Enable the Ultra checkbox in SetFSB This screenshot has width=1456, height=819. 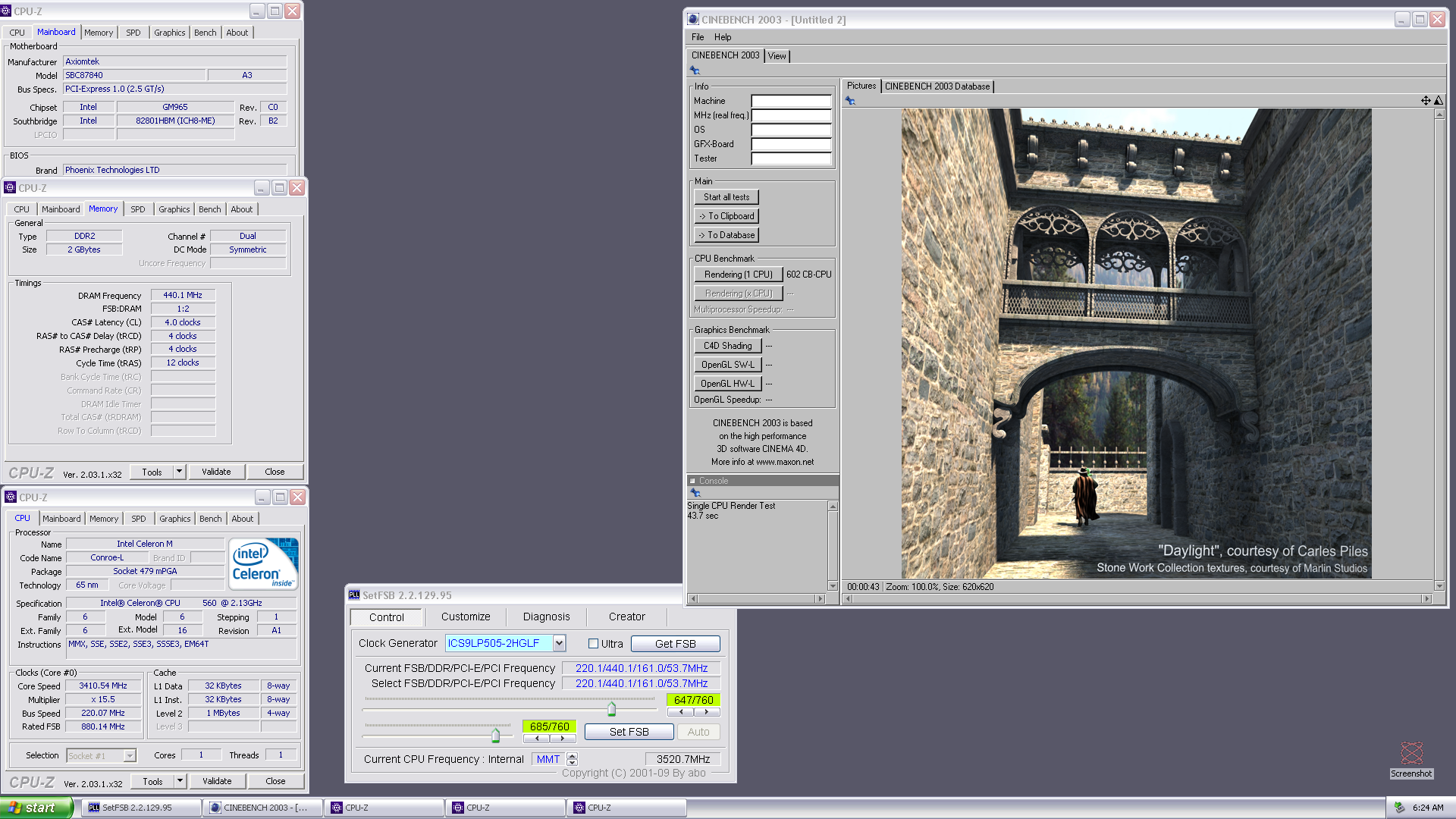point(594,644)
